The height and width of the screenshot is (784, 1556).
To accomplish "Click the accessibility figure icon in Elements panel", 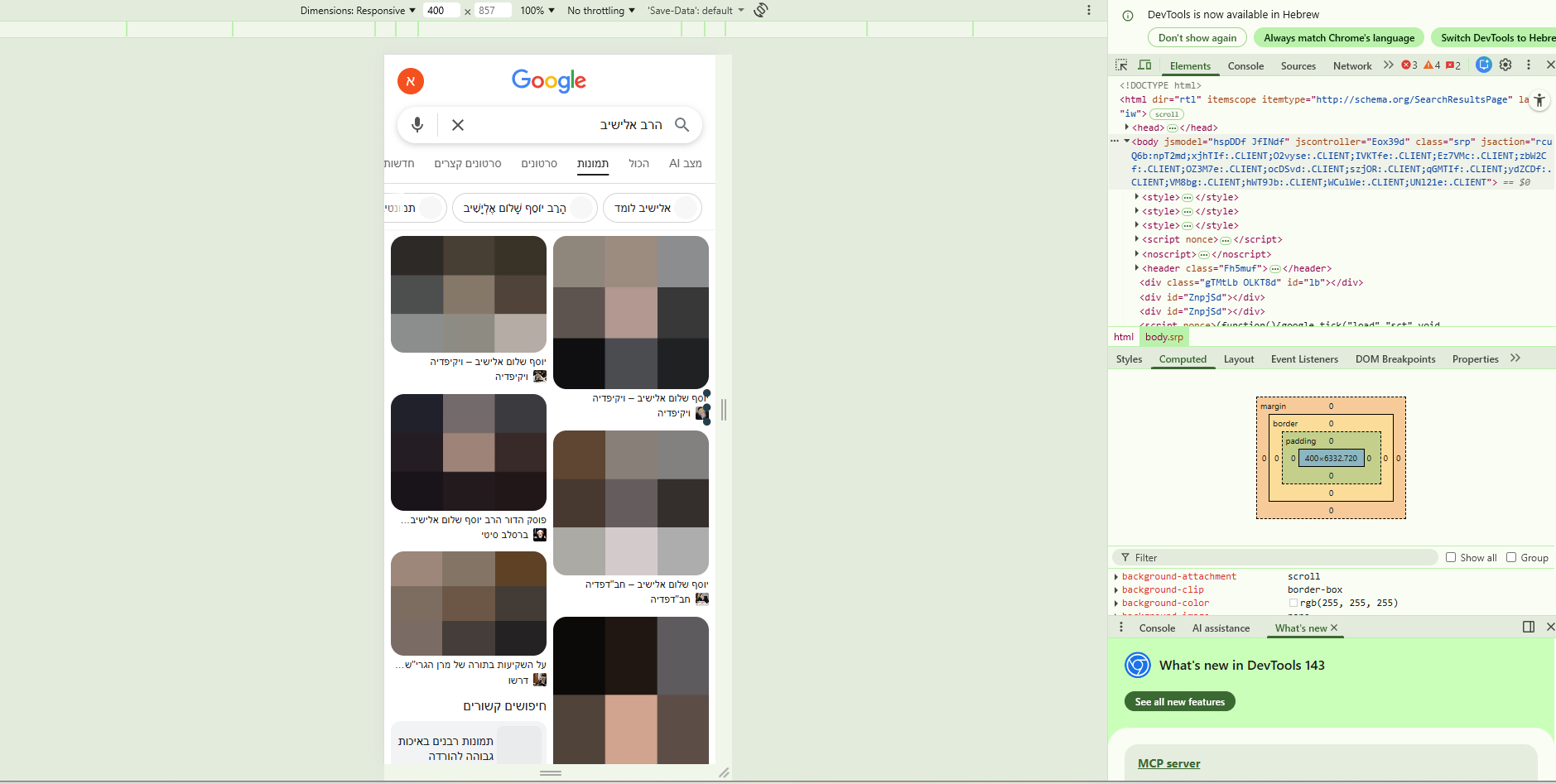I will [x=1539, y=100].
